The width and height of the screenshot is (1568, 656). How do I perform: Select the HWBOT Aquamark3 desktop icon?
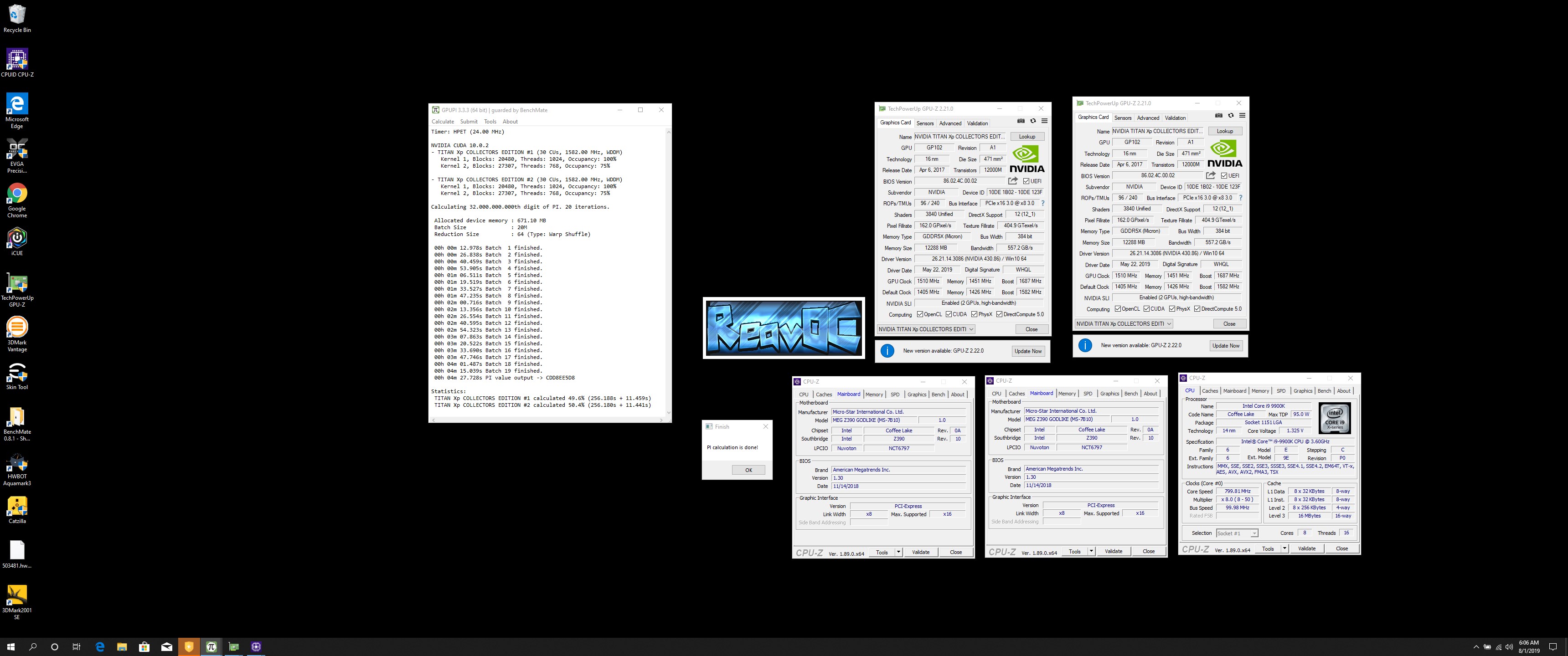(x=17, y=469)
